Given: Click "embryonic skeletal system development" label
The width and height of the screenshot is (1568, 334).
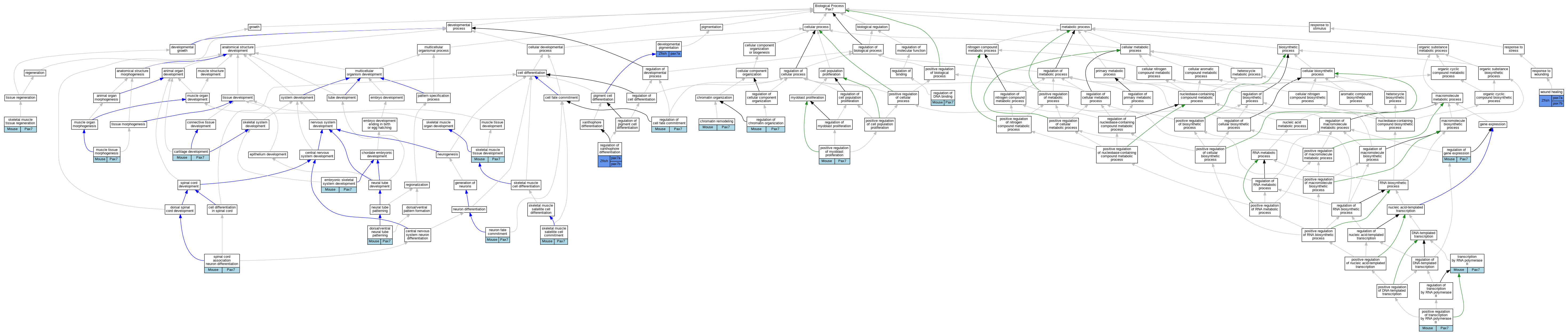Looking at the screenshot, I should [x=339, y=182].
